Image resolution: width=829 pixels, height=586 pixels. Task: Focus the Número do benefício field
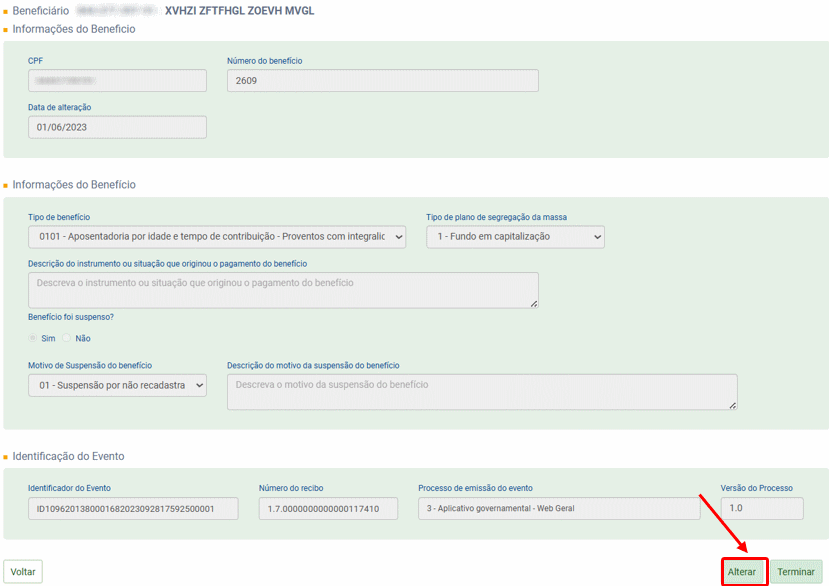(382, 80)
